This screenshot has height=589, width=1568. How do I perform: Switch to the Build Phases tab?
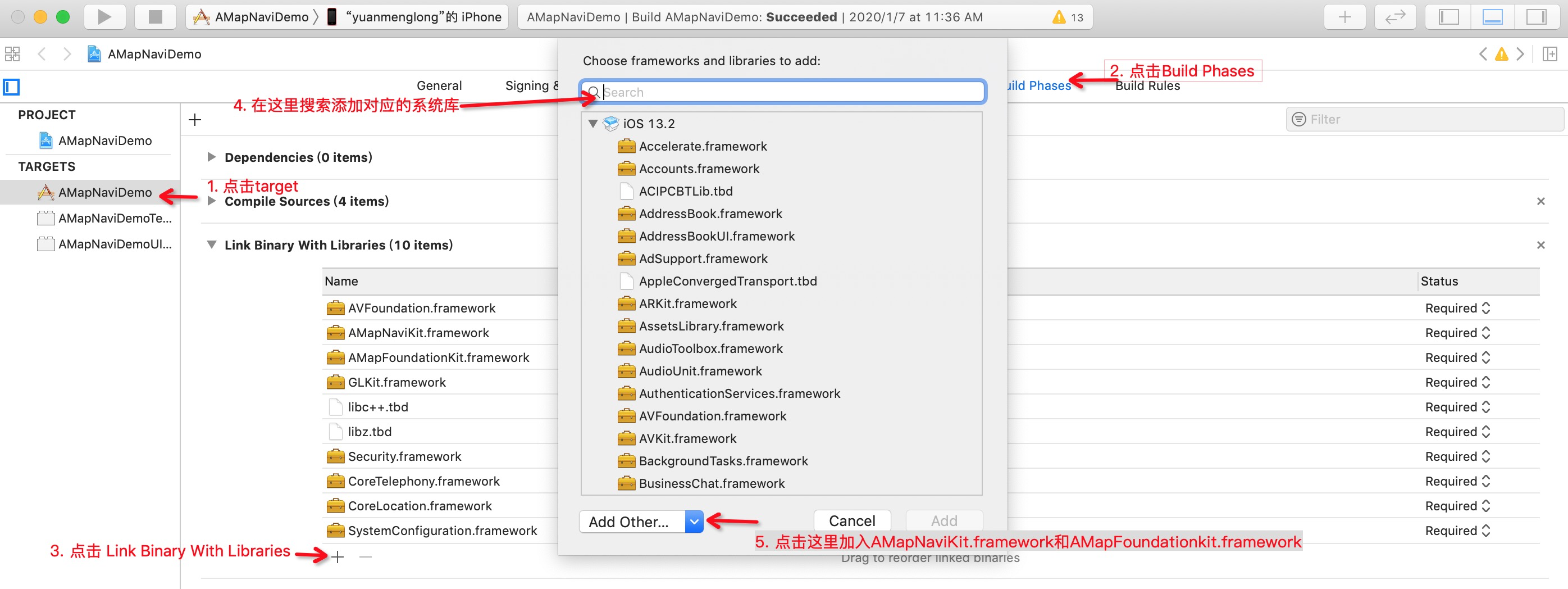coord(1038,86)
